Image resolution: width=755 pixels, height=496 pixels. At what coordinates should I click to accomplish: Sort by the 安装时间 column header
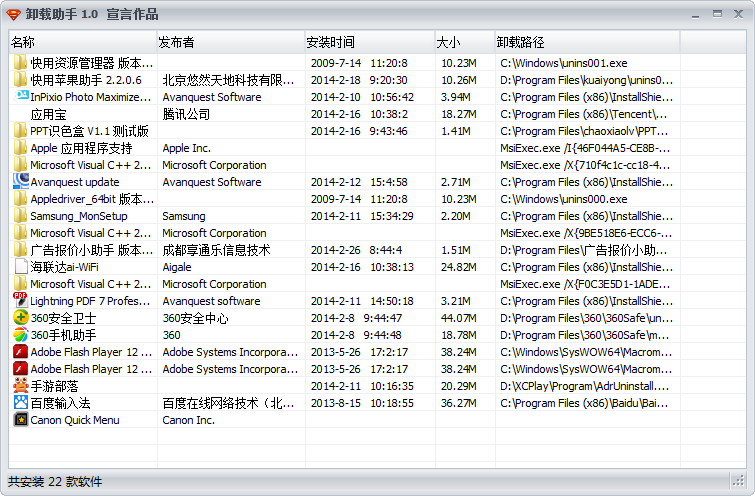370,42
